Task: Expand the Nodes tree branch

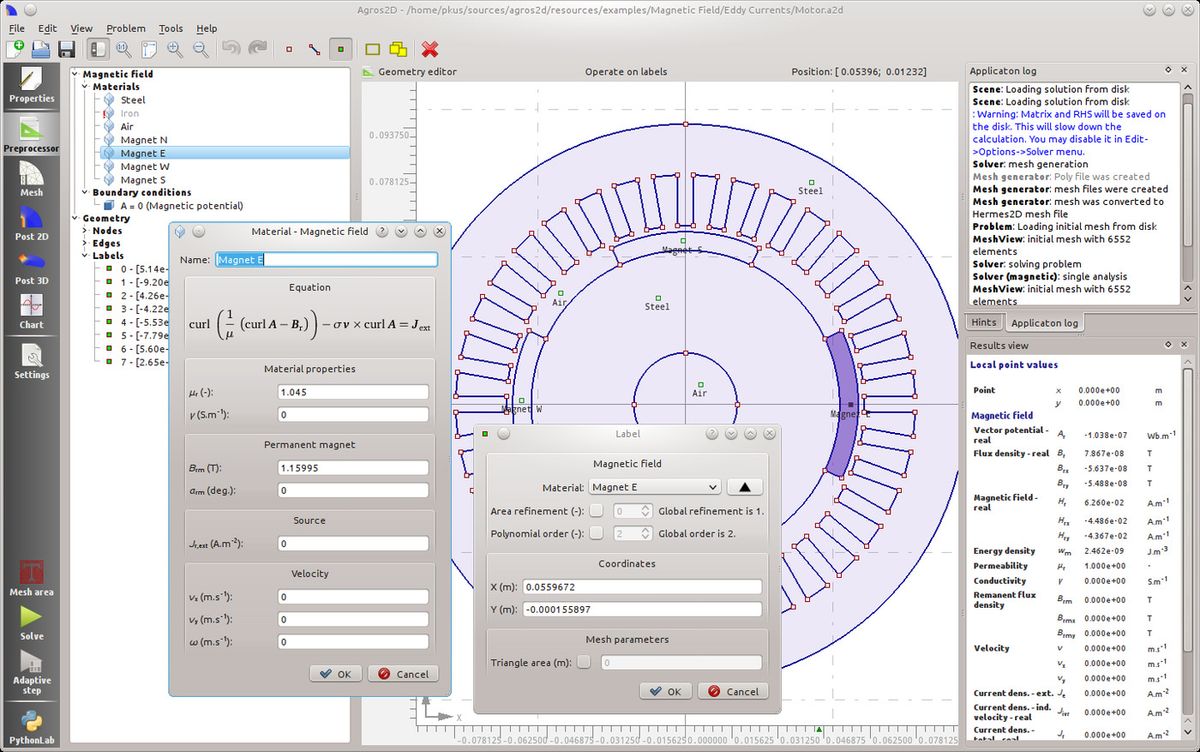Action: 85,231
